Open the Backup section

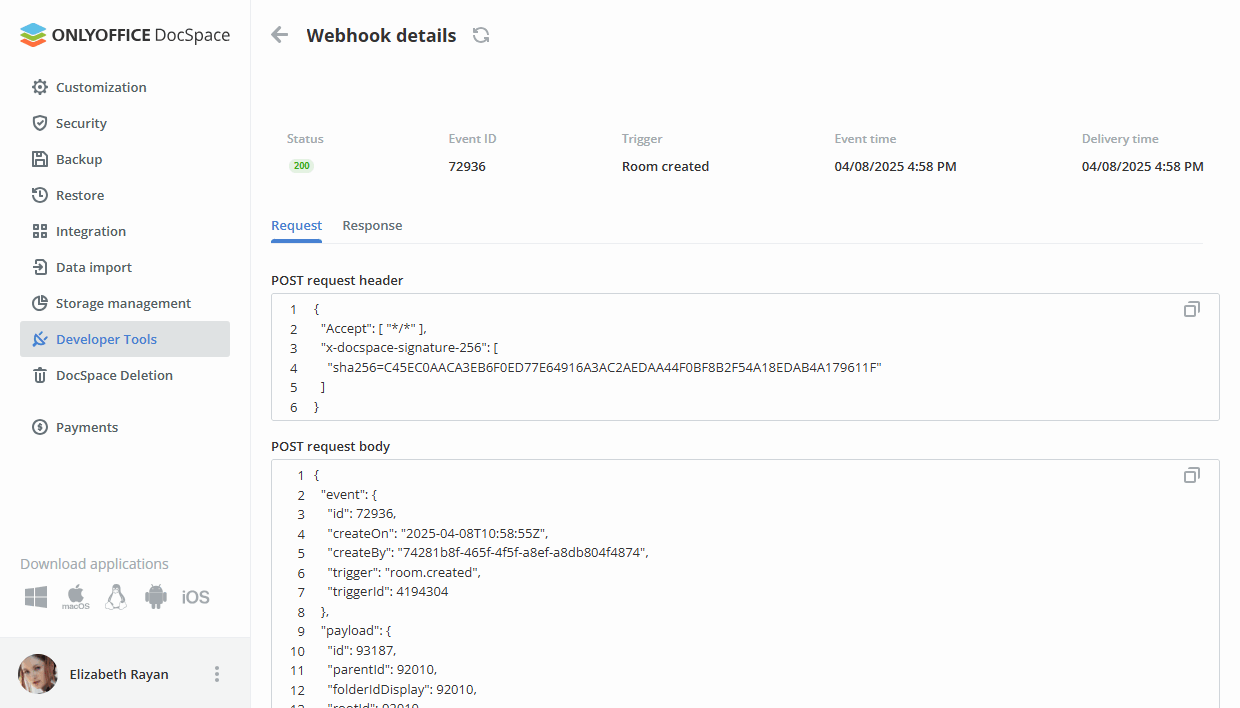point(78,159)
